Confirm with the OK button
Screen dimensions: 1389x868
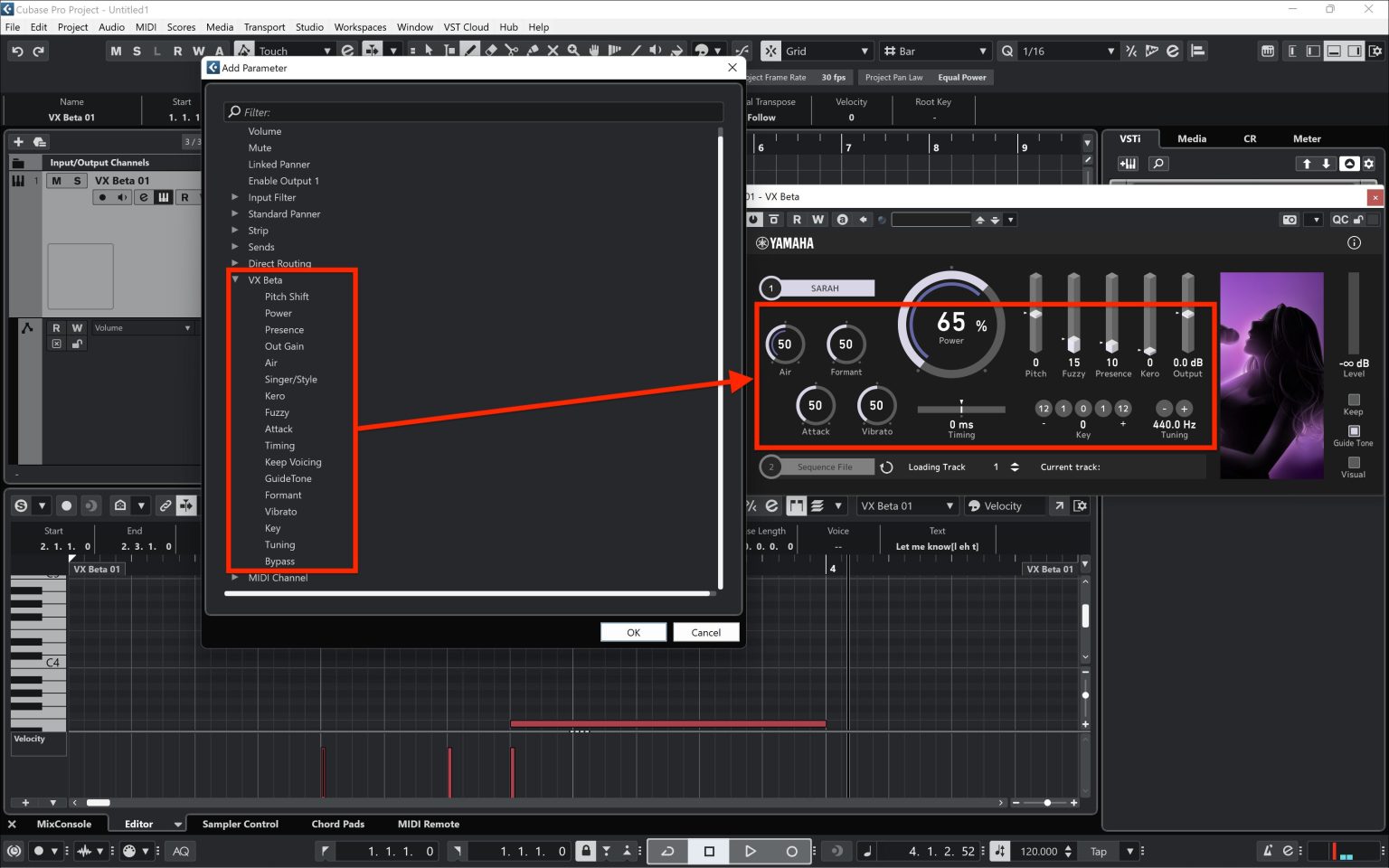(x=633, y=631)
